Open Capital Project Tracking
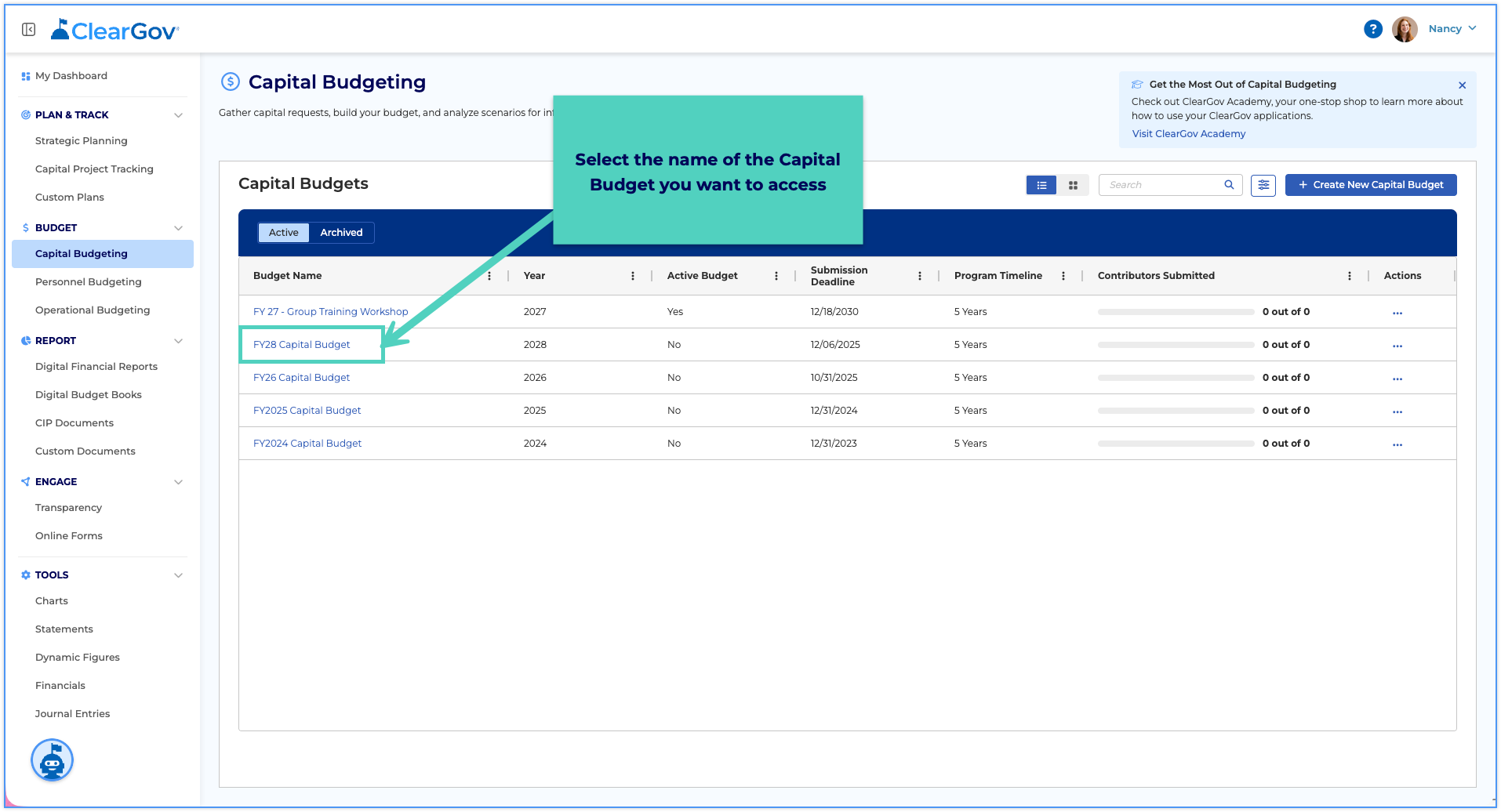Screen dimensions: 1501x812 pos(94,169)
